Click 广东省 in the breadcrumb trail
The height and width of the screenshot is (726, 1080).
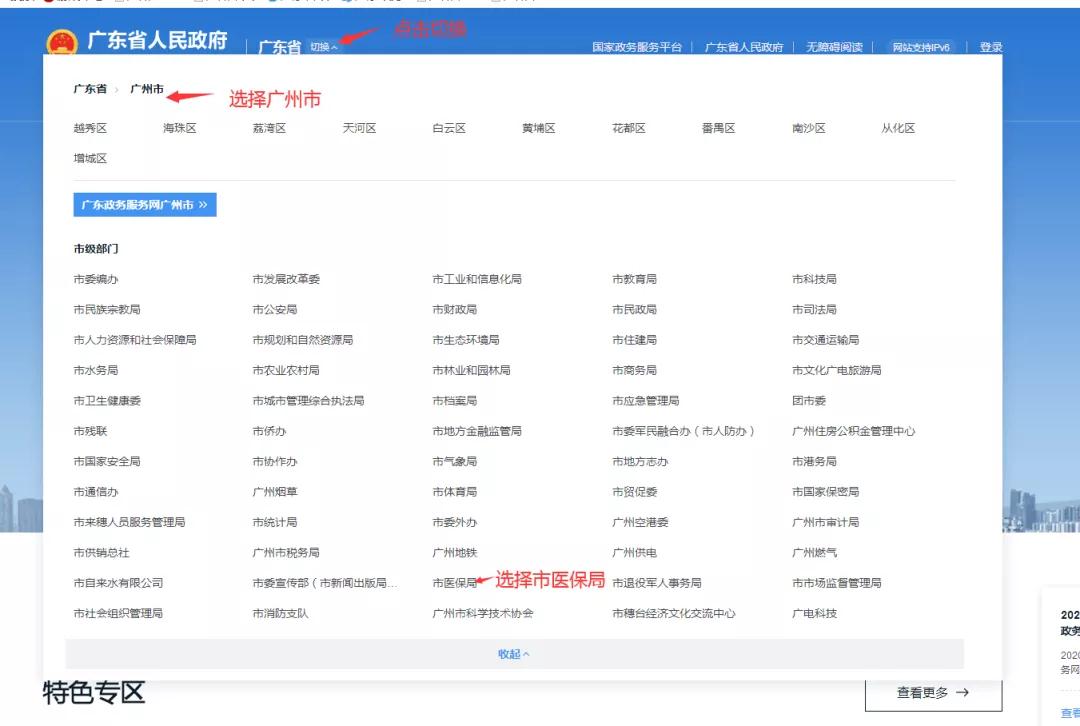click(87, 89)
